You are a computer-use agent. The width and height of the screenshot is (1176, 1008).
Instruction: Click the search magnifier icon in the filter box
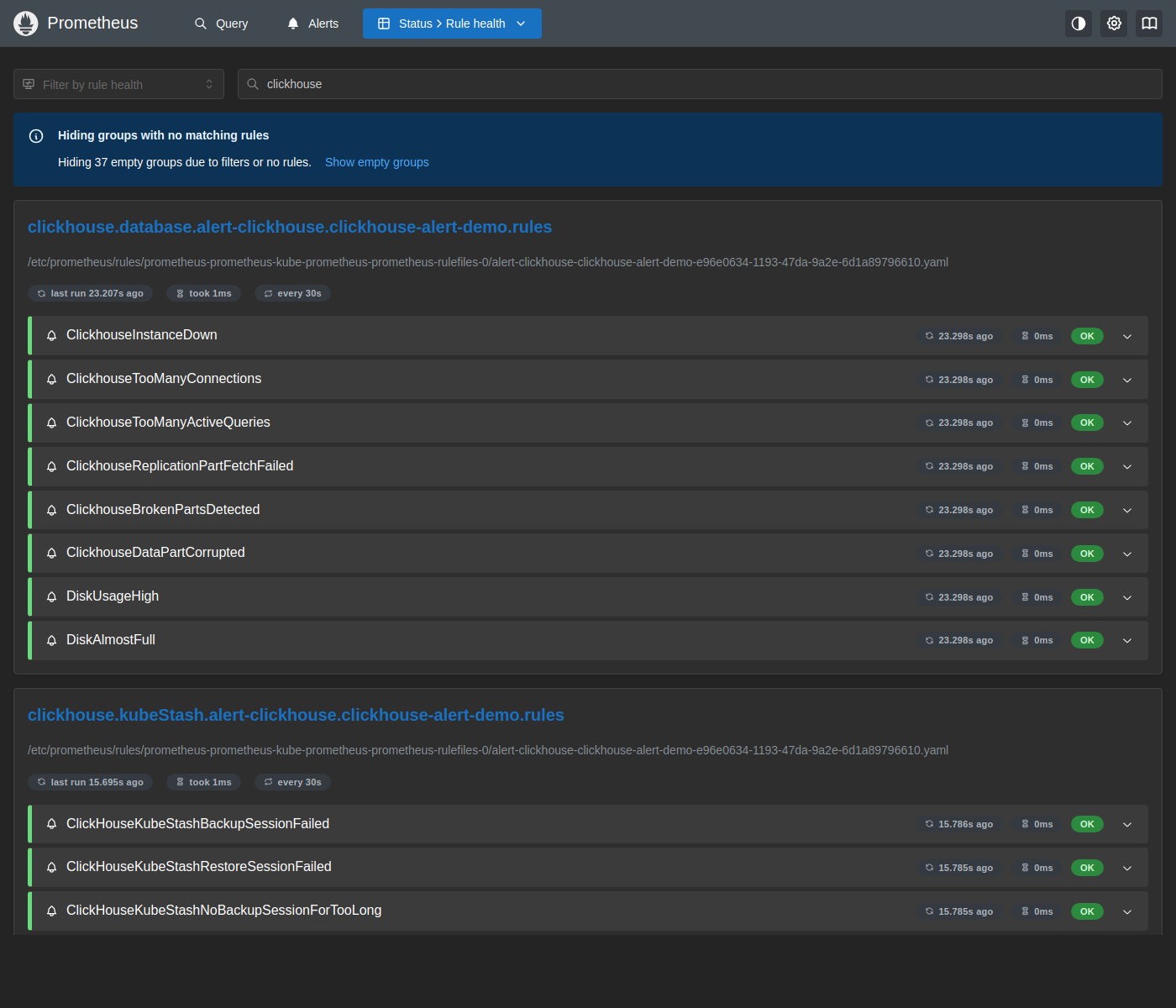coord(253,84)
